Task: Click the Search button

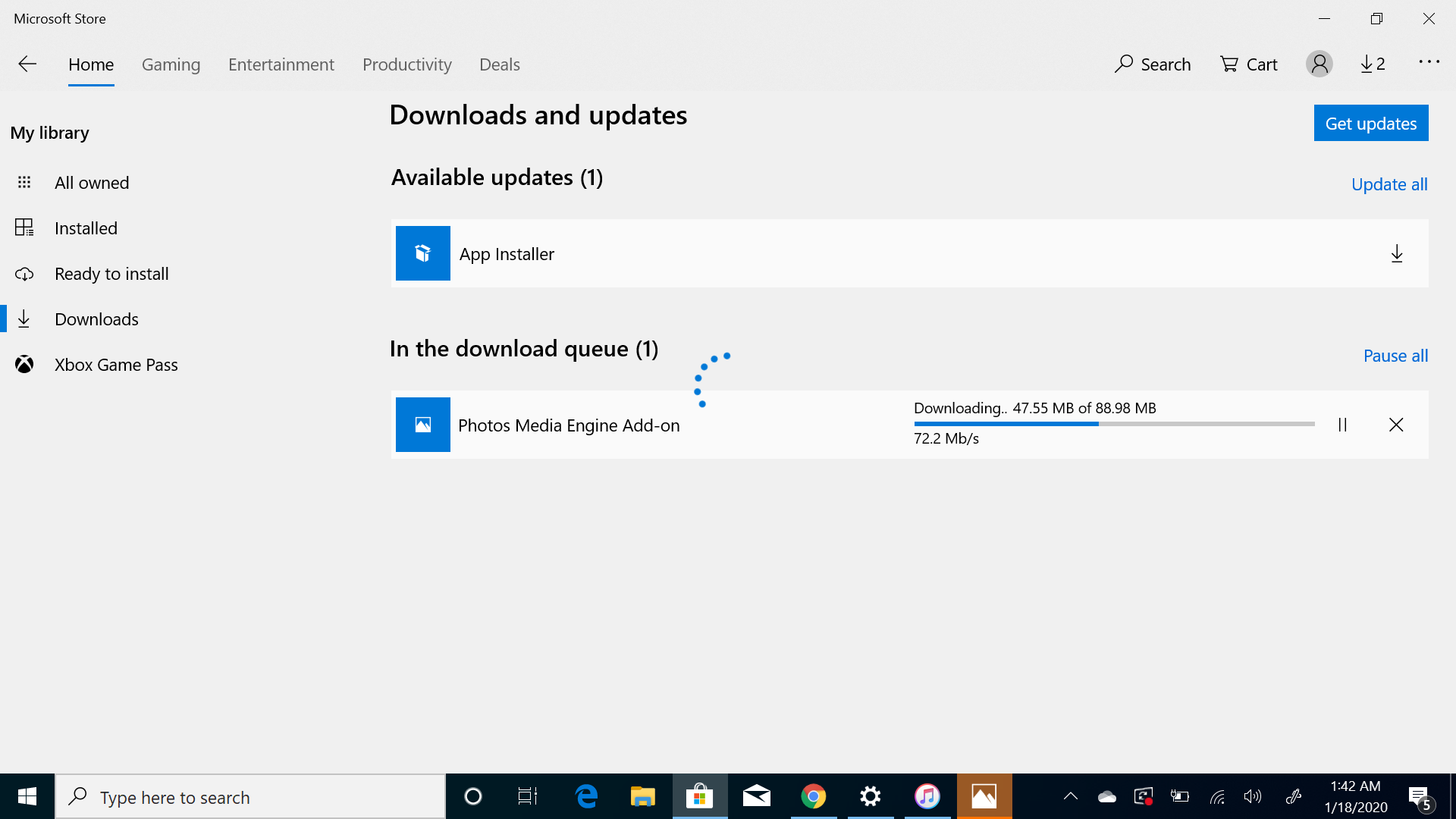Action: pyautogui.click(x=1152, y=64)
